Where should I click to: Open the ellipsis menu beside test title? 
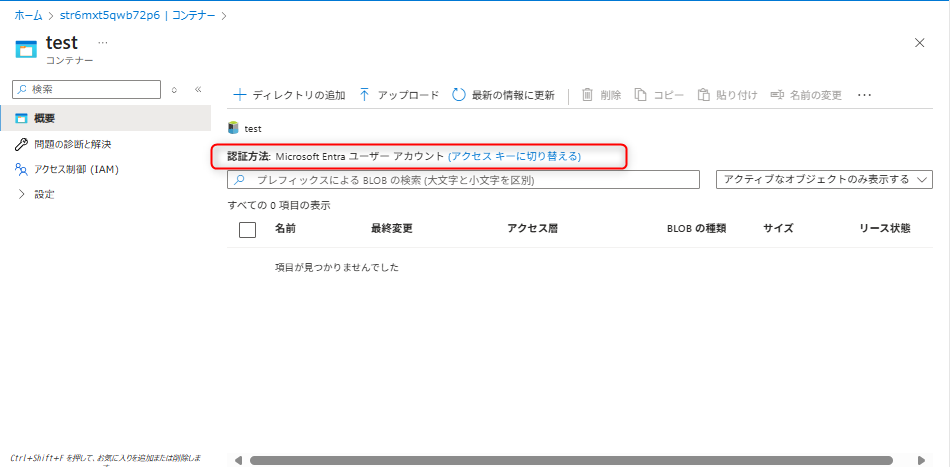tap(102, 42)
